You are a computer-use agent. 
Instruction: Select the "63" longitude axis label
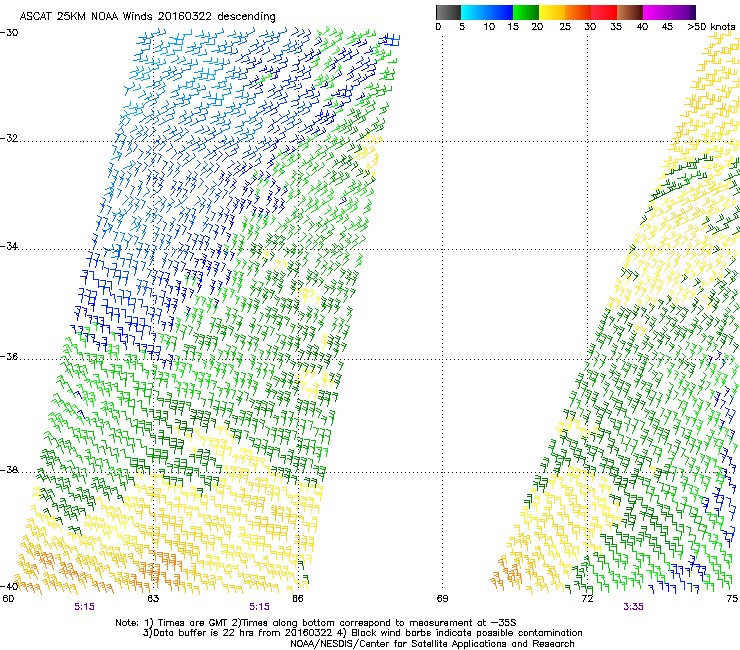tap(153, 599)
